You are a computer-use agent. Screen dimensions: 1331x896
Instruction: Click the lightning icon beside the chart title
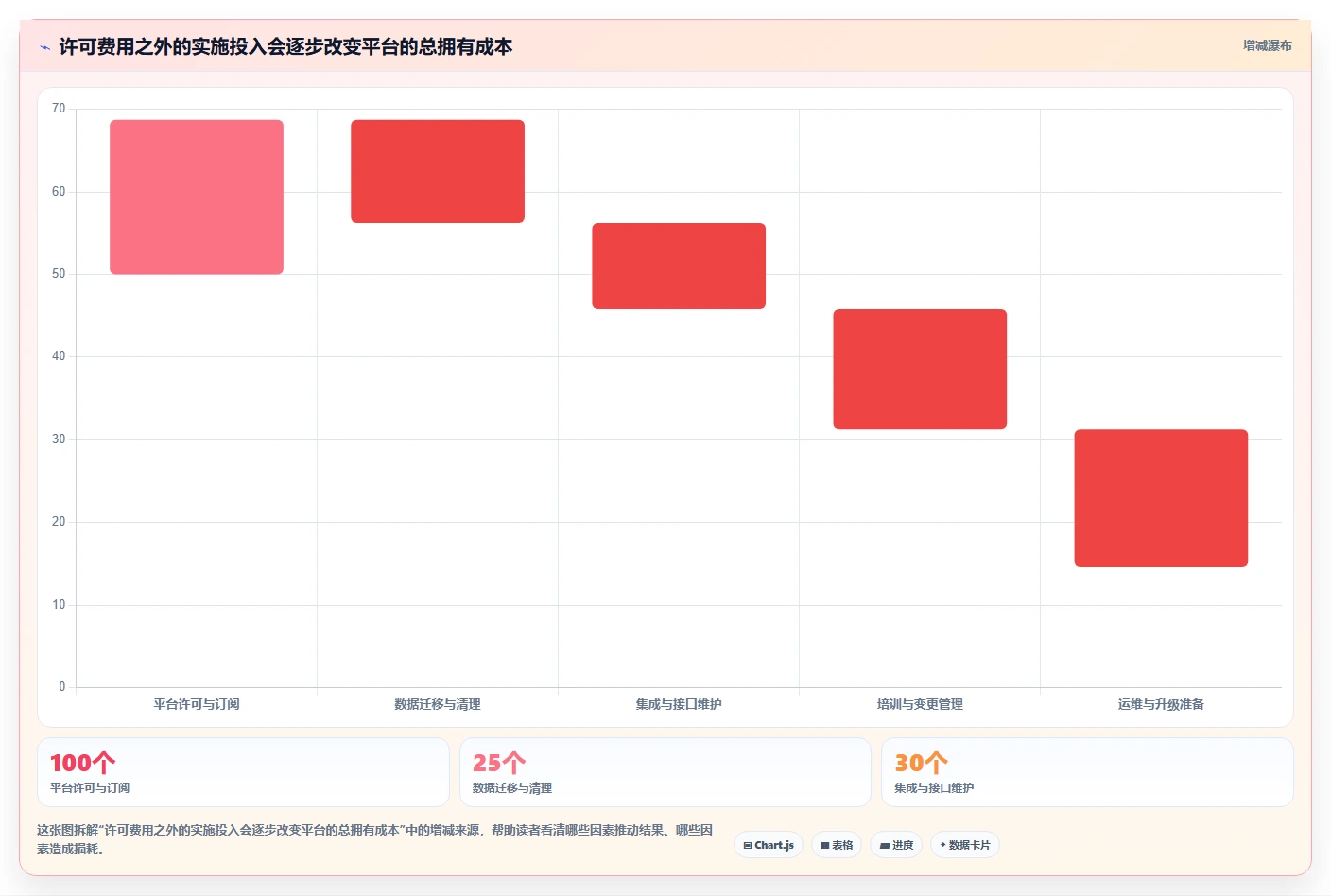(x=44, y=47)
